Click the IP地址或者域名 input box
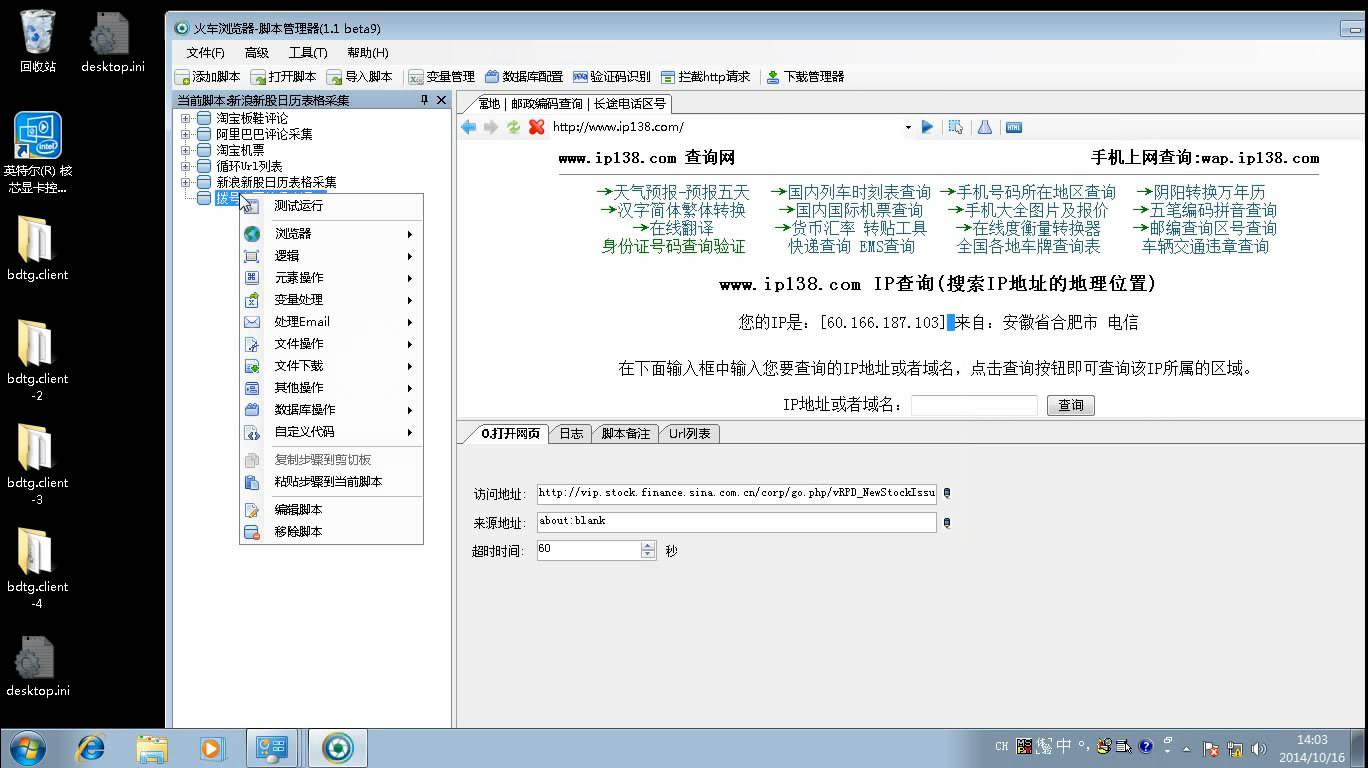Viewport: 1368px width, 768px height. [x=974, y=405]
